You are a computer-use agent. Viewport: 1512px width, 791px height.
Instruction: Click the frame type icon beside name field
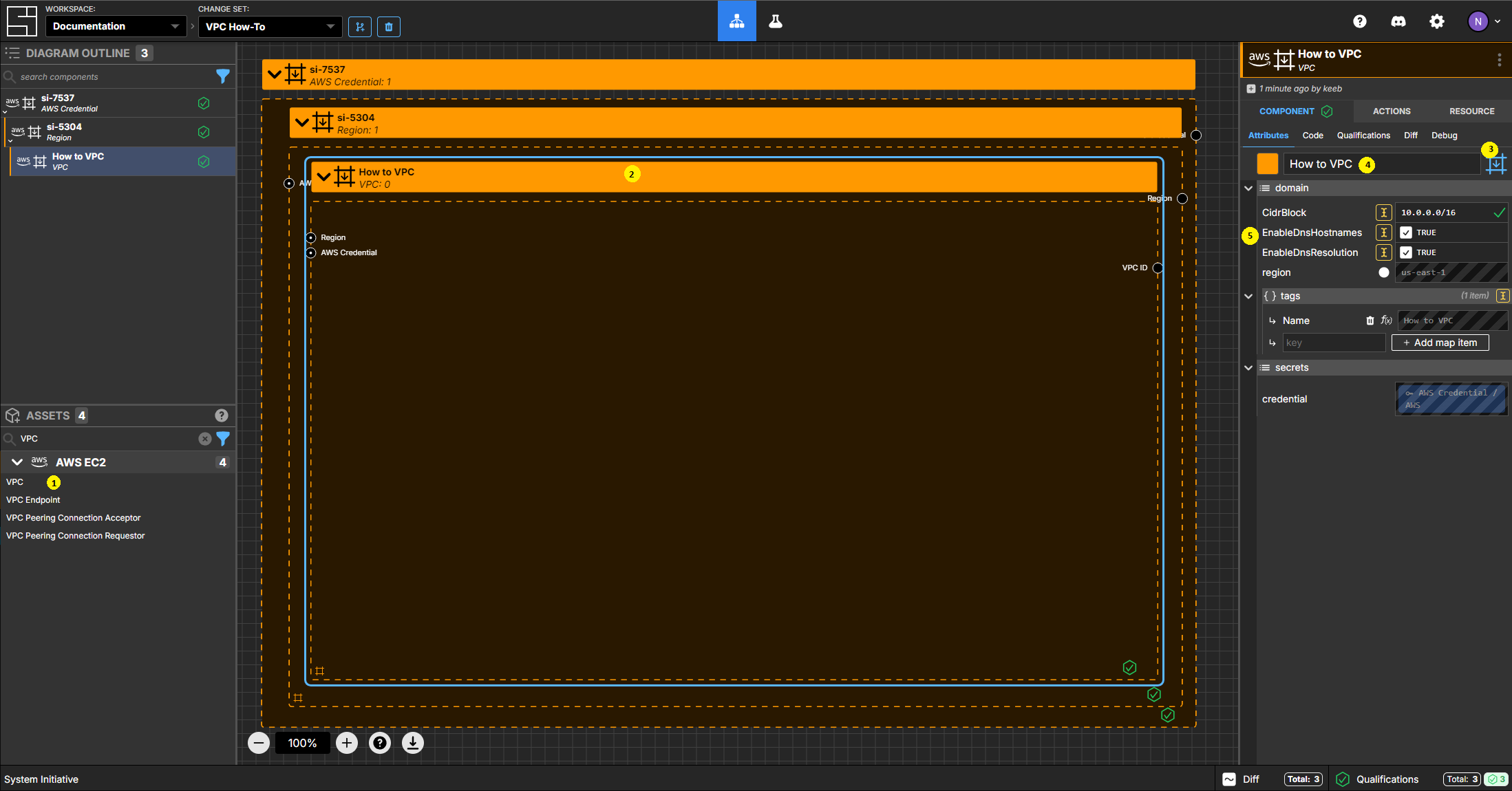(x=1495, y=164)
